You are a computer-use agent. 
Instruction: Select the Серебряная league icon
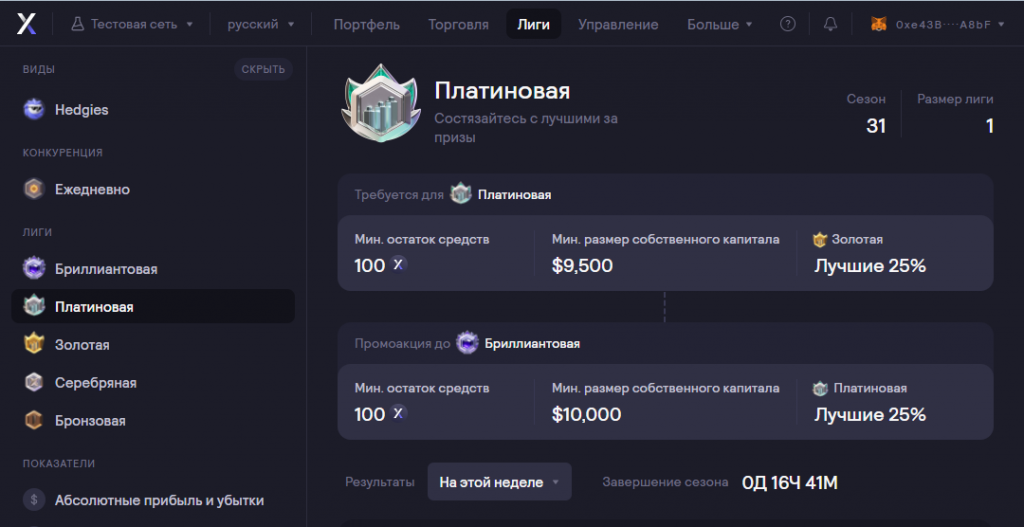point(35,382)
